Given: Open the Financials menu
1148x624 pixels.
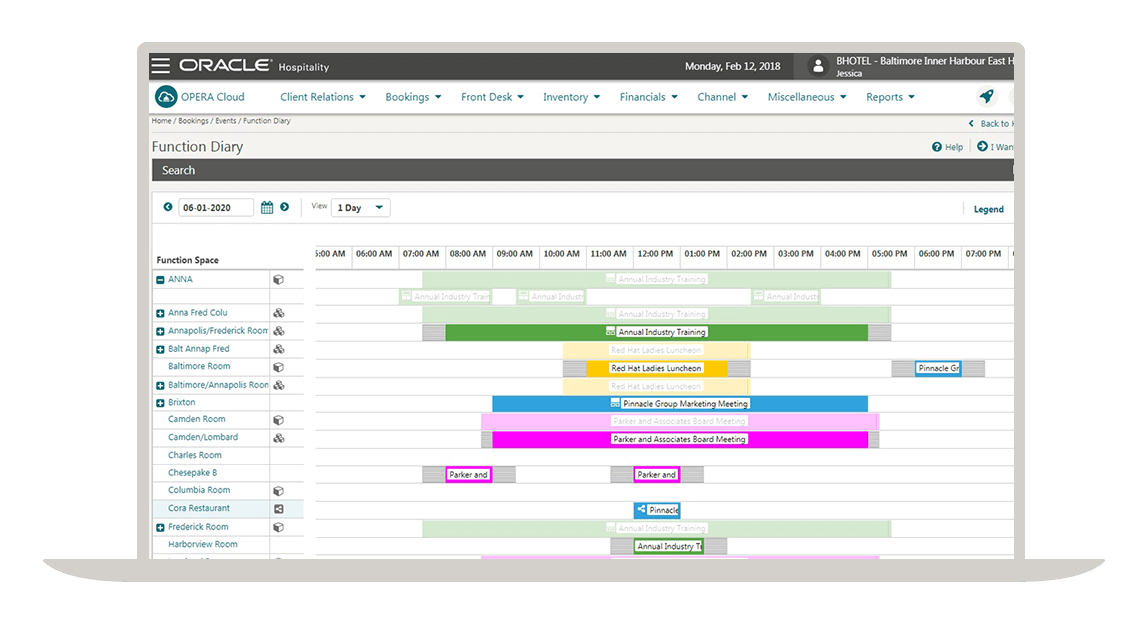Looking at the screenshot, I should point(648,97).
